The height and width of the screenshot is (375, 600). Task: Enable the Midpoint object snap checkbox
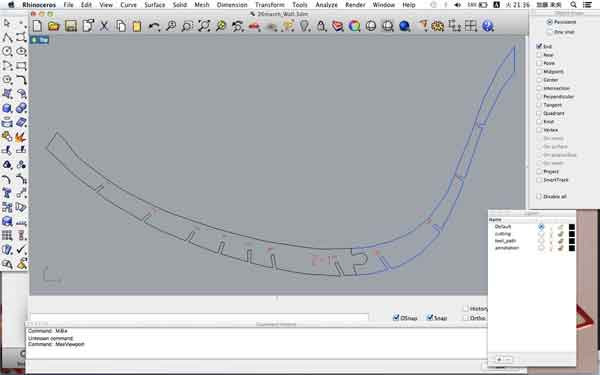tap(539, 72)
